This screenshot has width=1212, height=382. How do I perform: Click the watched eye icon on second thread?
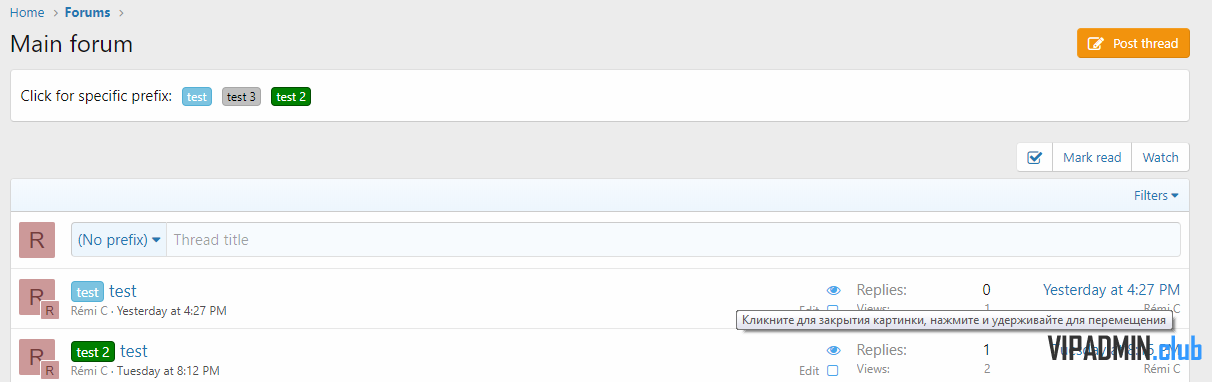pos(834,350)
